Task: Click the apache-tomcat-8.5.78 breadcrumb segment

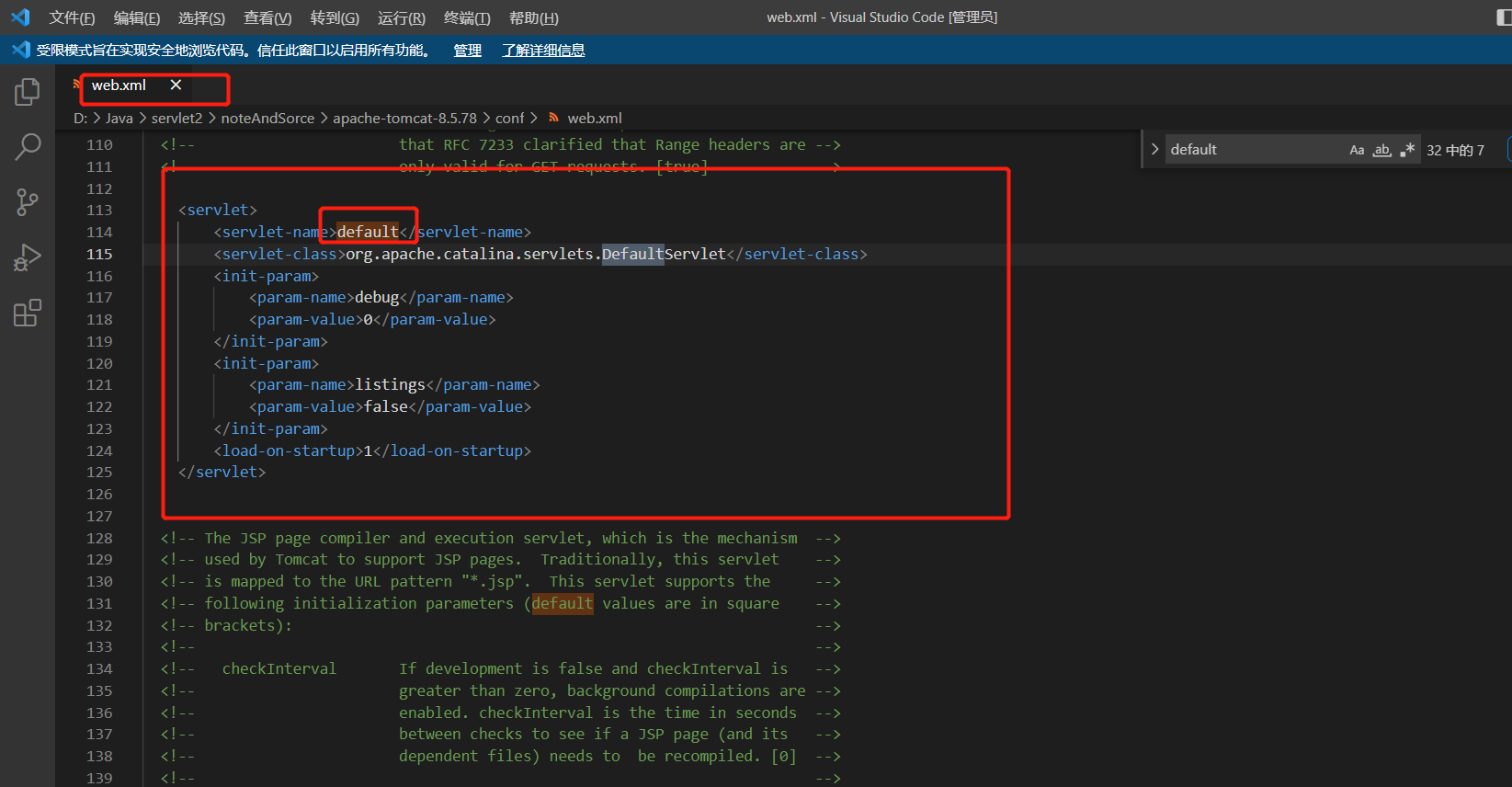Action: point(405,118)
